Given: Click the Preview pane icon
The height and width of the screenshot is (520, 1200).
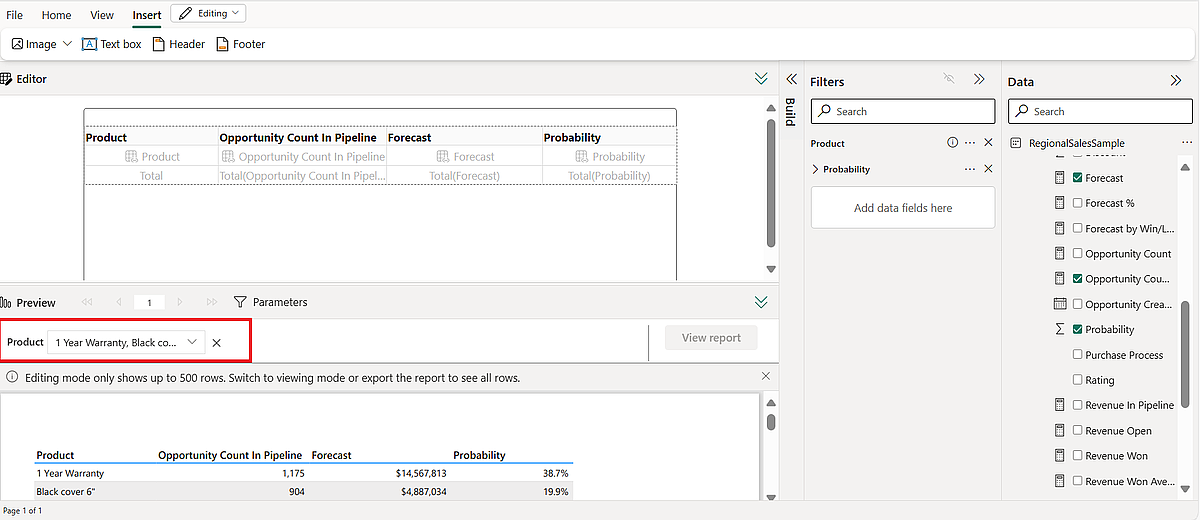Looking at the screenshot, I should 6,302.
